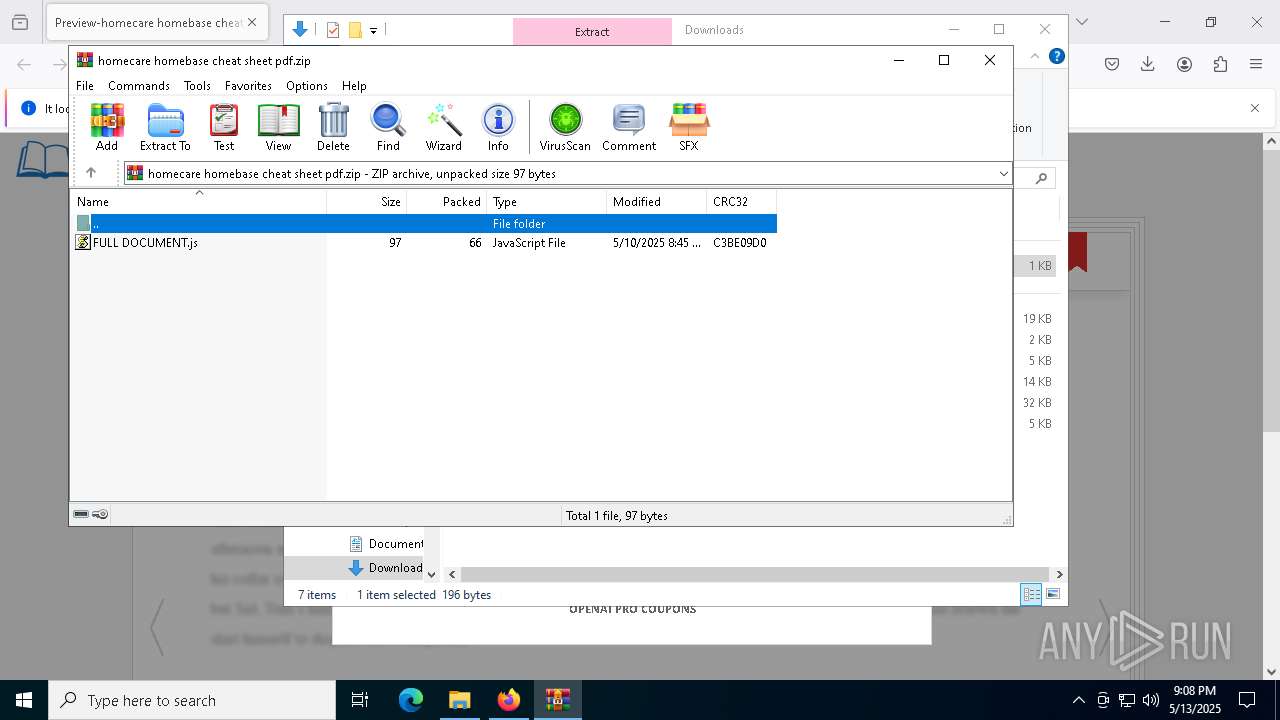This screenshot has width=1280, height=720.
Task: Expand the archive path dropdown
Action: point(1003,174)
